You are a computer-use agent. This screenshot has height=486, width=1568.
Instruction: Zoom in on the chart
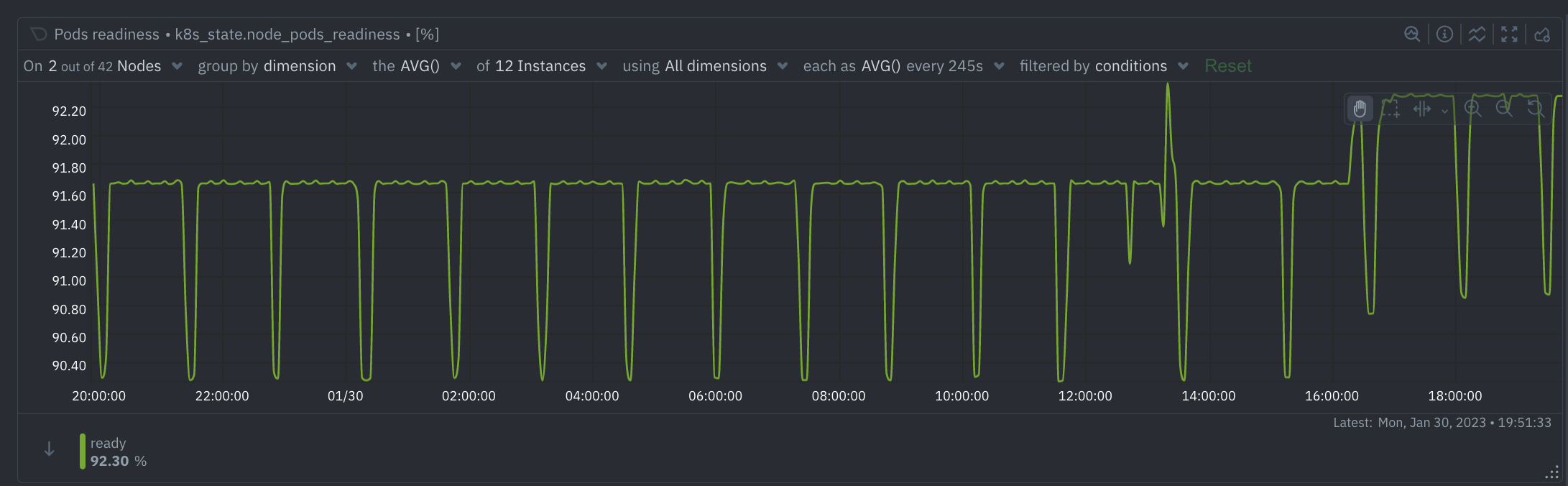click(1473, 109)
